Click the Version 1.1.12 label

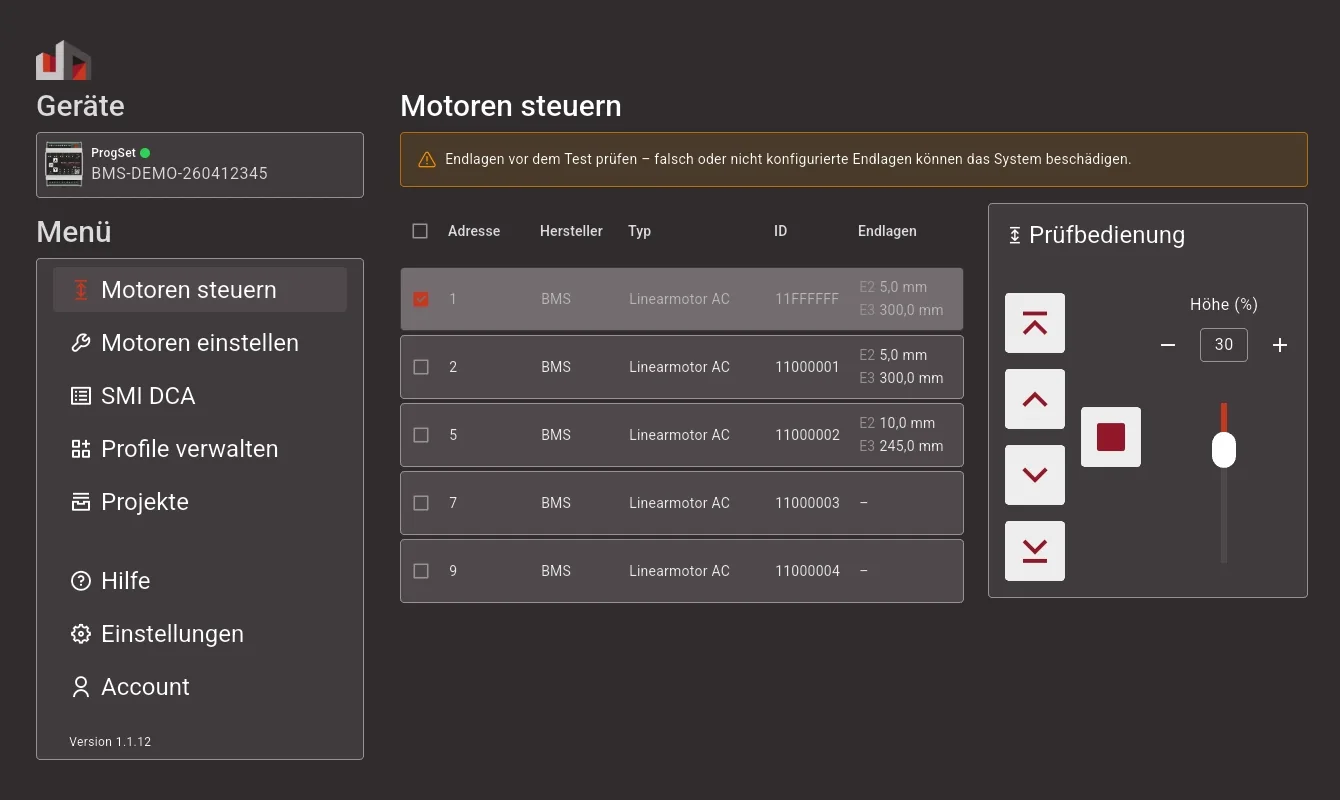pos(110,742)
